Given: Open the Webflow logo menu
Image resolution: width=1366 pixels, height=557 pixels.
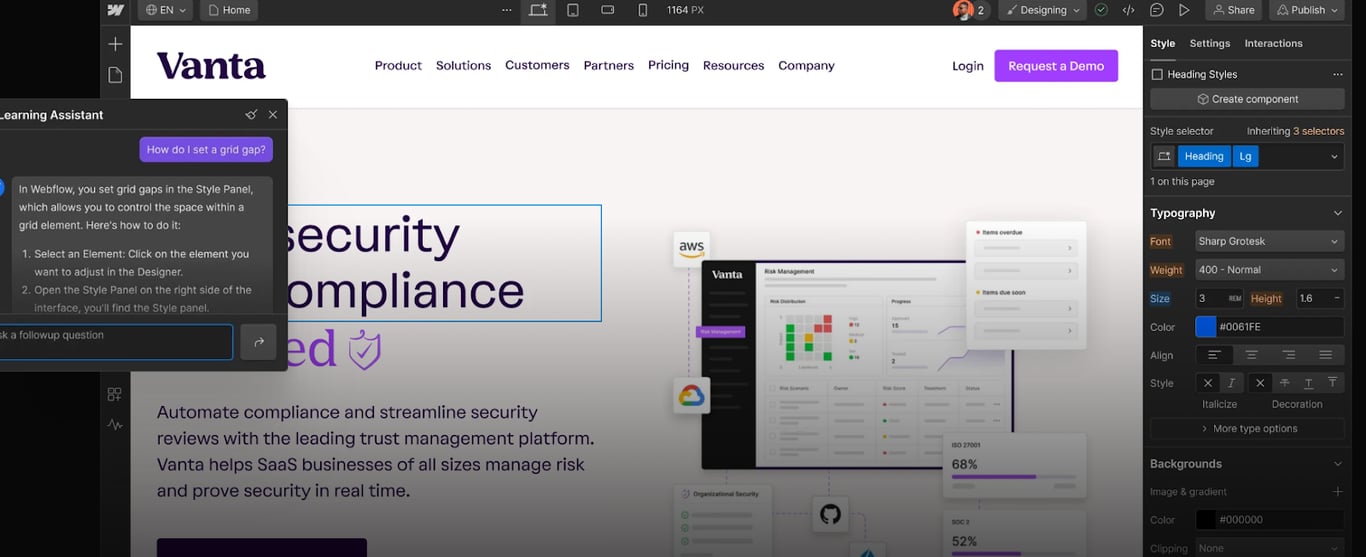Looking at the screenshot, I should tap(115, 10).
